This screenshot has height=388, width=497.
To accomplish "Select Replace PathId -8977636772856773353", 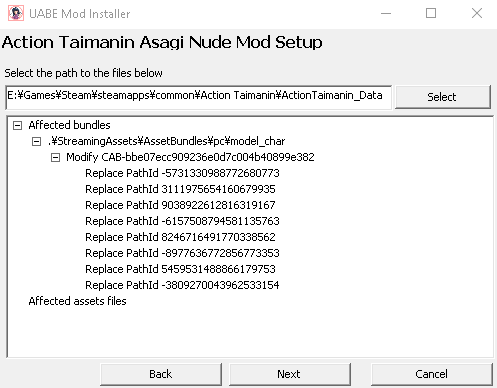I will 182,253.
